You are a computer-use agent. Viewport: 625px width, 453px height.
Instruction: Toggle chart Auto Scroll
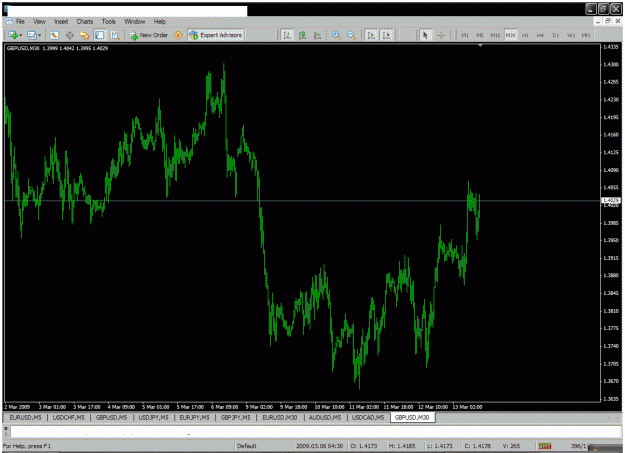(371, 35)
